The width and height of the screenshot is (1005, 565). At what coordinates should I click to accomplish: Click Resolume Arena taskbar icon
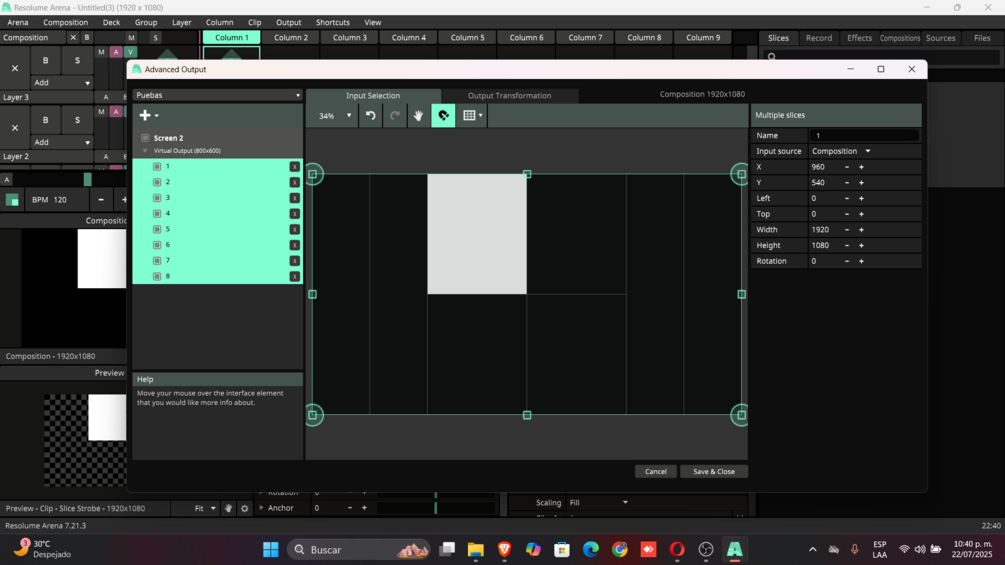click(735, 550)
